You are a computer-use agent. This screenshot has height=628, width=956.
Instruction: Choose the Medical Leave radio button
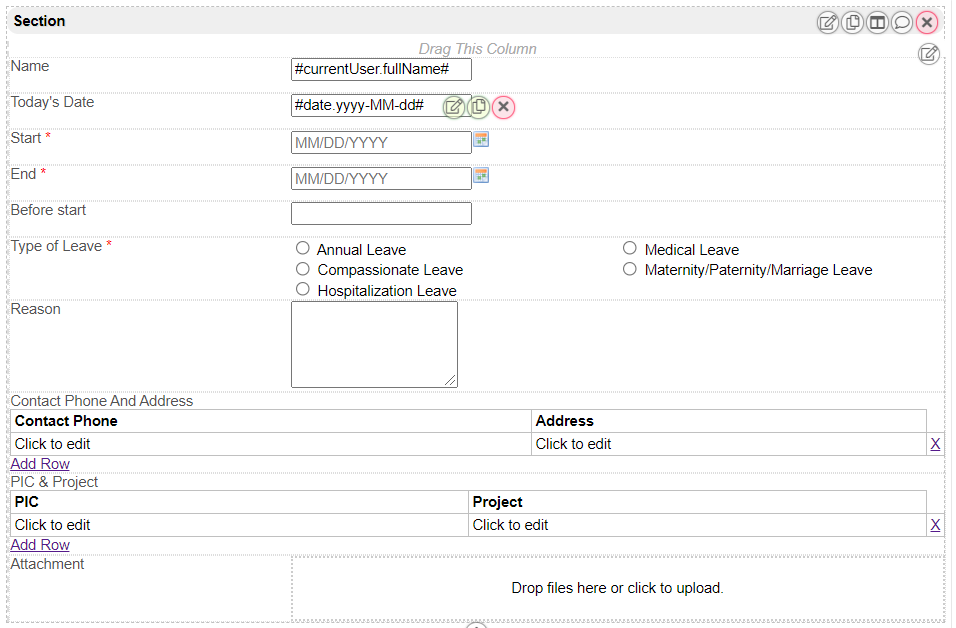(x=630, y=248)
